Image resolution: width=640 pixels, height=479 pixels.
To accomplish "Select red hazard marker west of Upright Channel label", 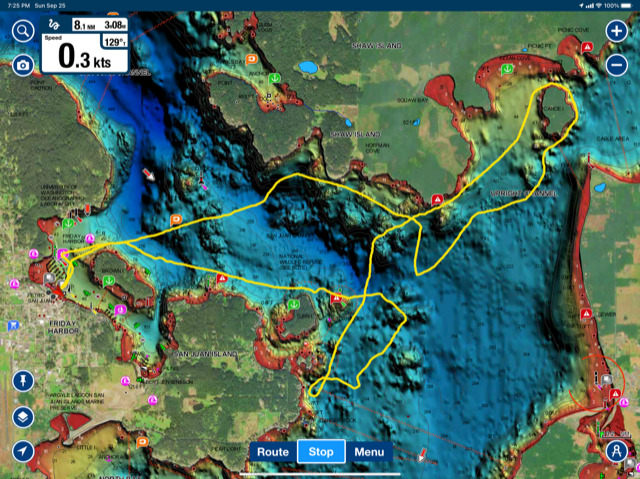I will (x=437, y=200).
